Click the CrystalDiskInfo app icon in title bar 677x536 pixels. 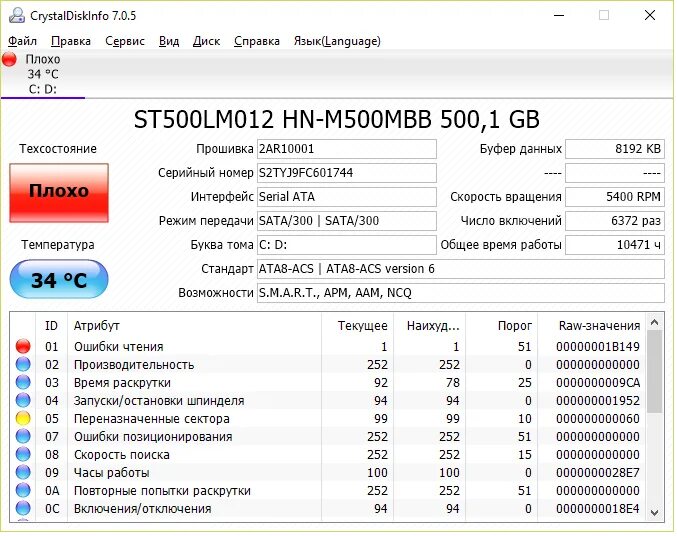tap(17, 16)
